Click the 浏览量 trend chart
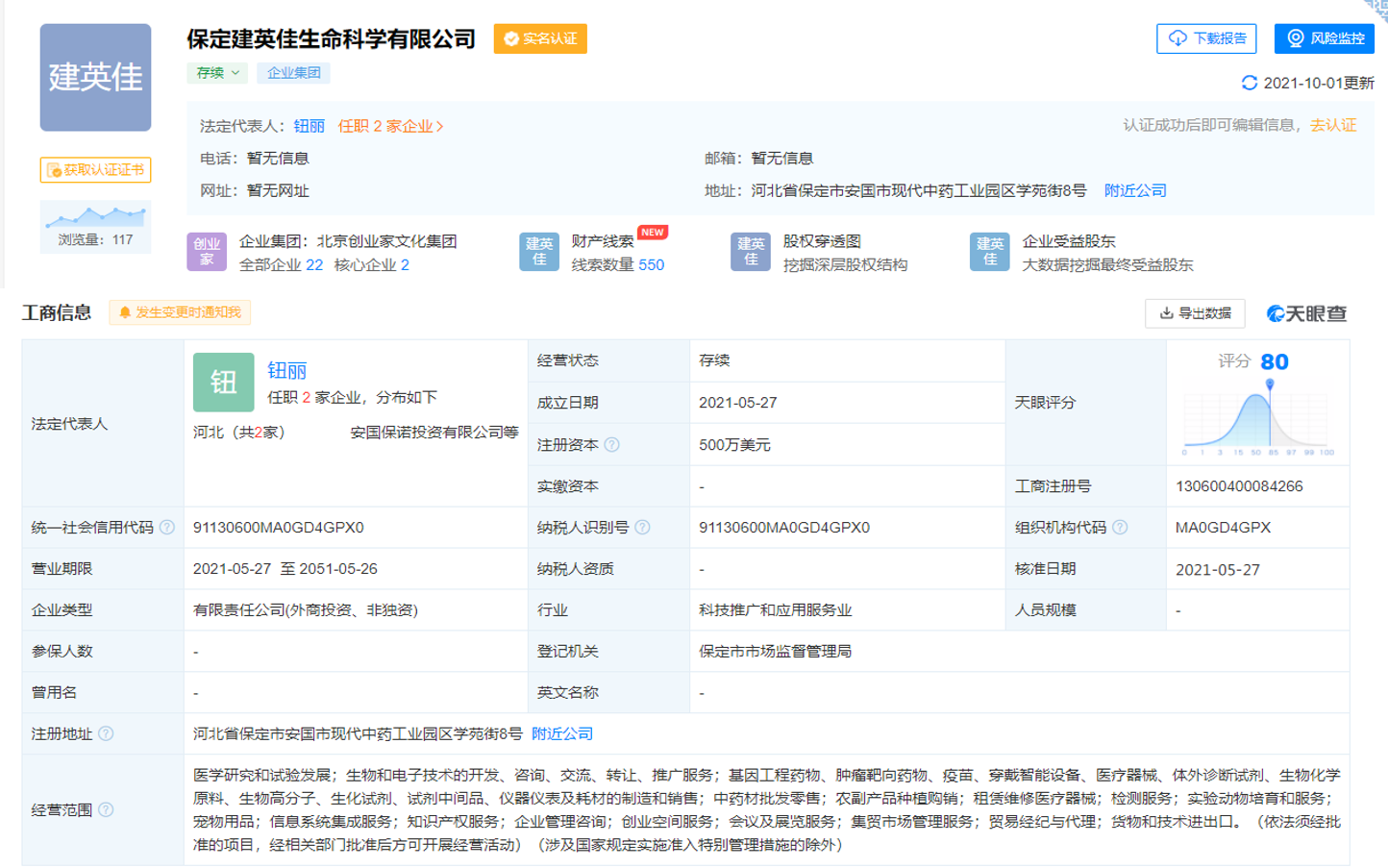 click(94, 216)
